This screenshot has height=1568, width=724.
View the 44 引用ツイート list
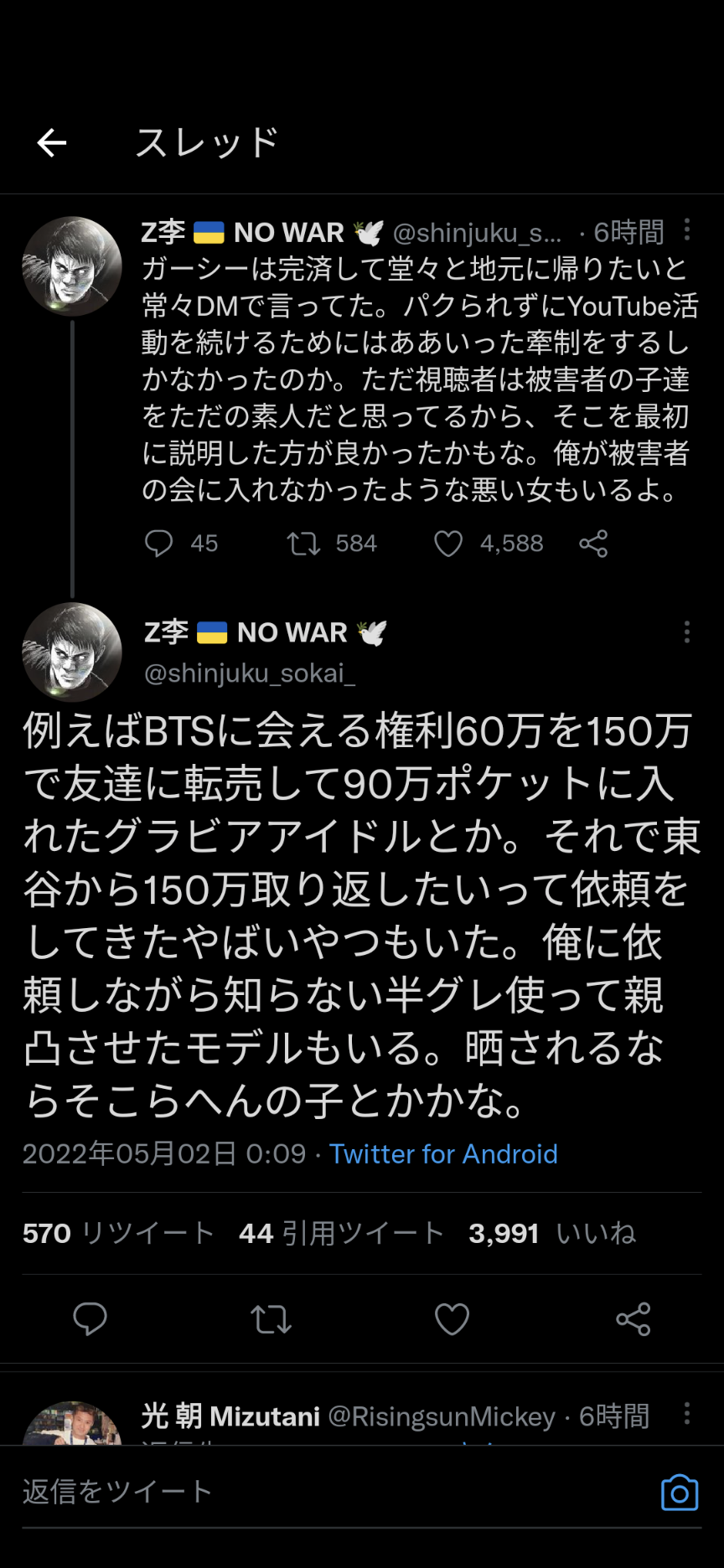tap(341, 1233)
